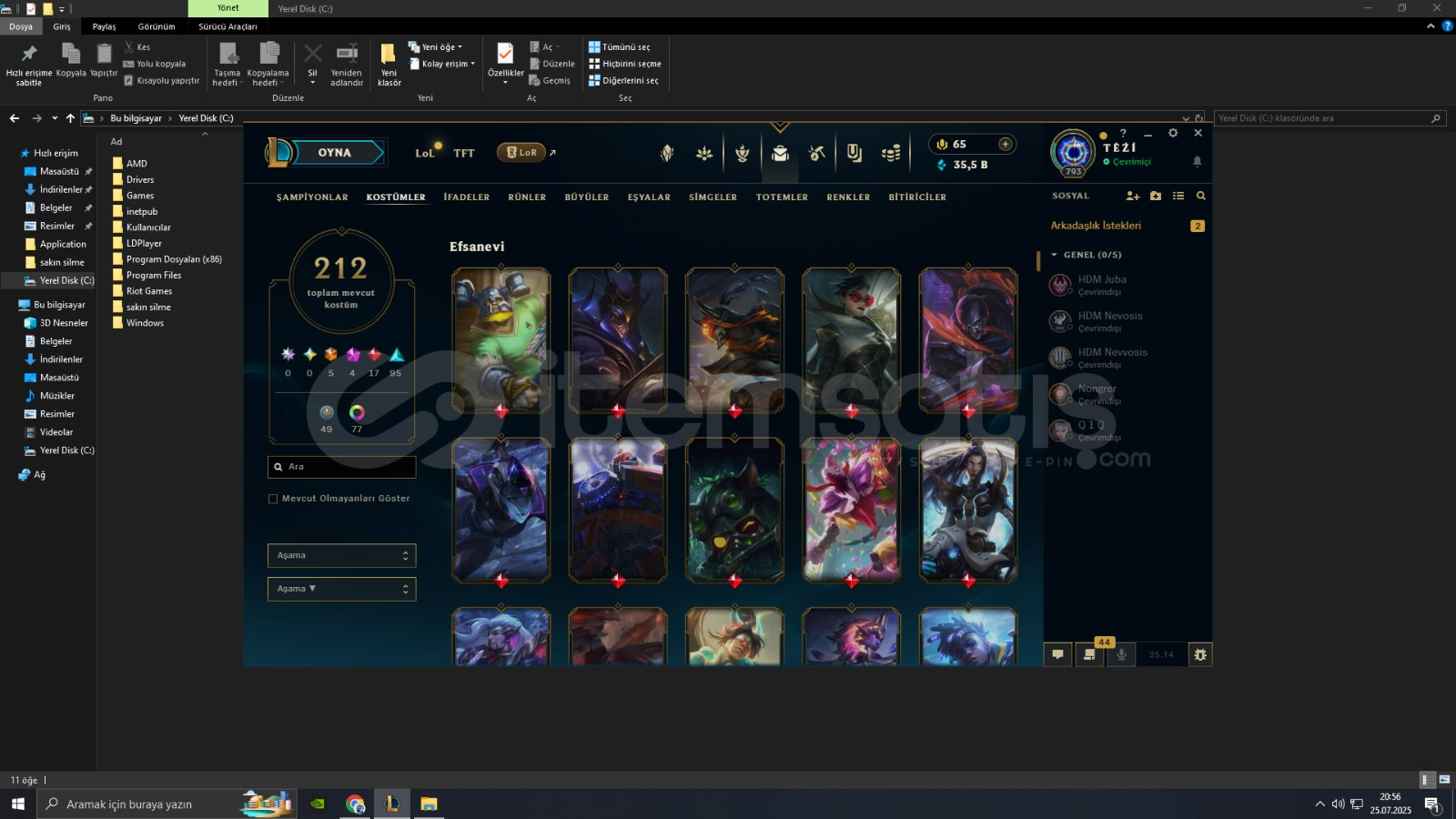Click the add friend icon in Sosyal panel
The width and height of the screenshot is (1456, 819).
point(1133,196)
